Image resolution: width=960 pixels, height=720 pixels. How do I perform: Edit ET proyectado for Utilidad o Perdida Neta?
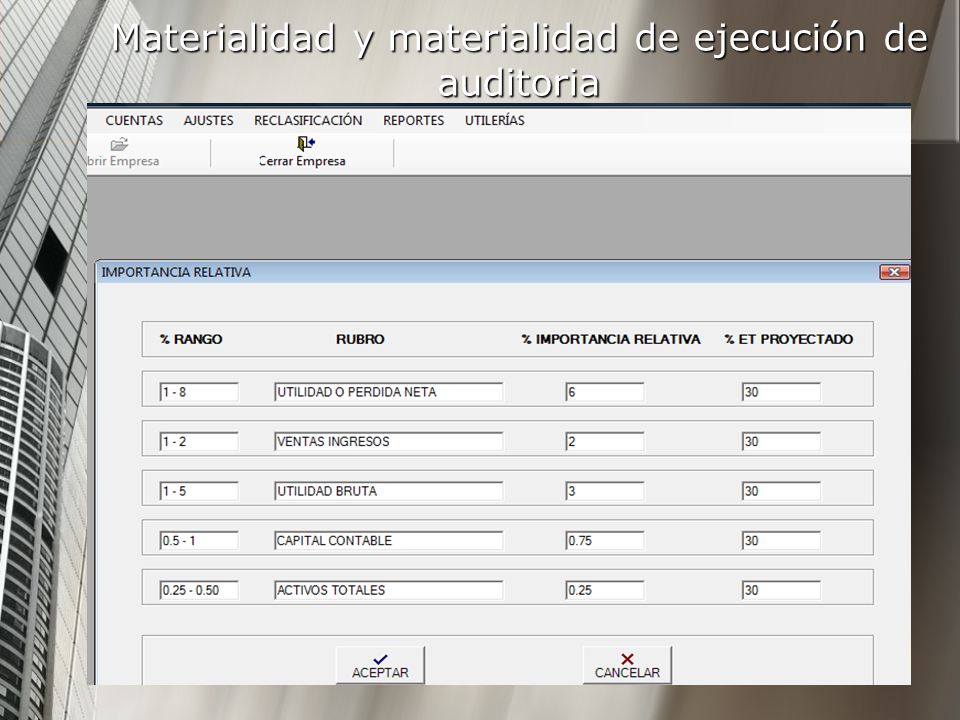tap(781, 392)
